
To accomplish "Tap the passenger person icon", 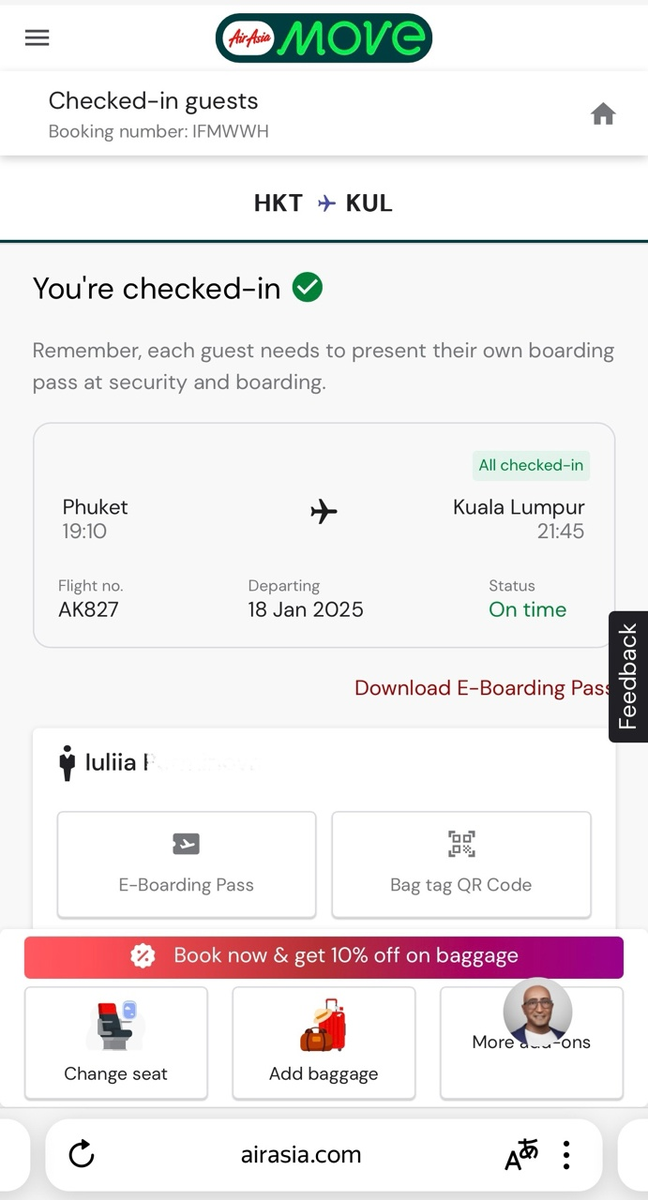I will [x=68, y=763].
